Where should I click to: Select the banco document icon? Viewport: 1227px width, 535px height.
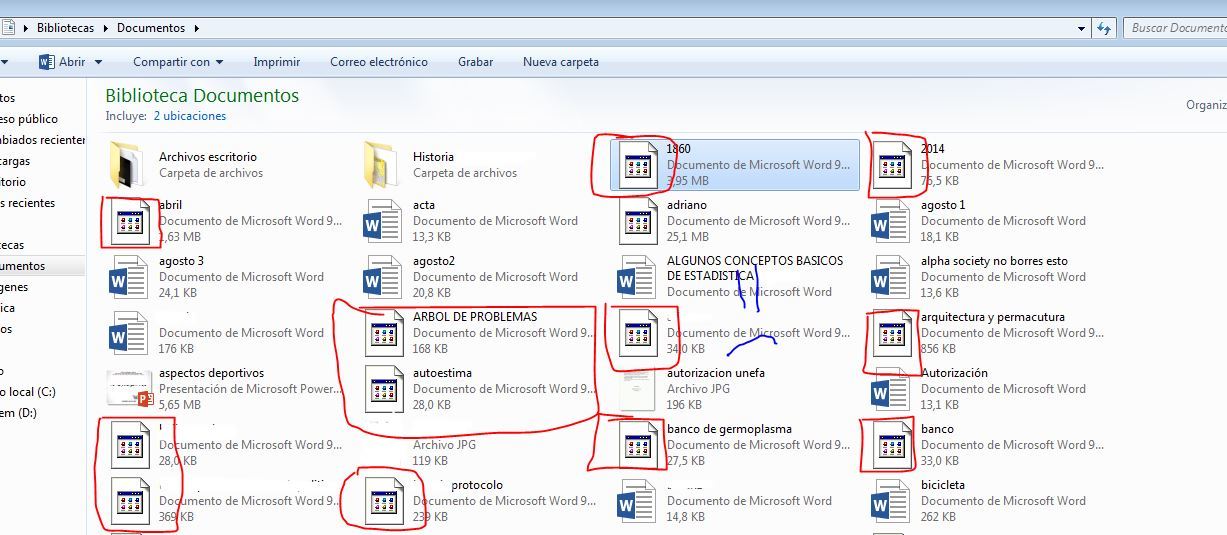point(891,445)
